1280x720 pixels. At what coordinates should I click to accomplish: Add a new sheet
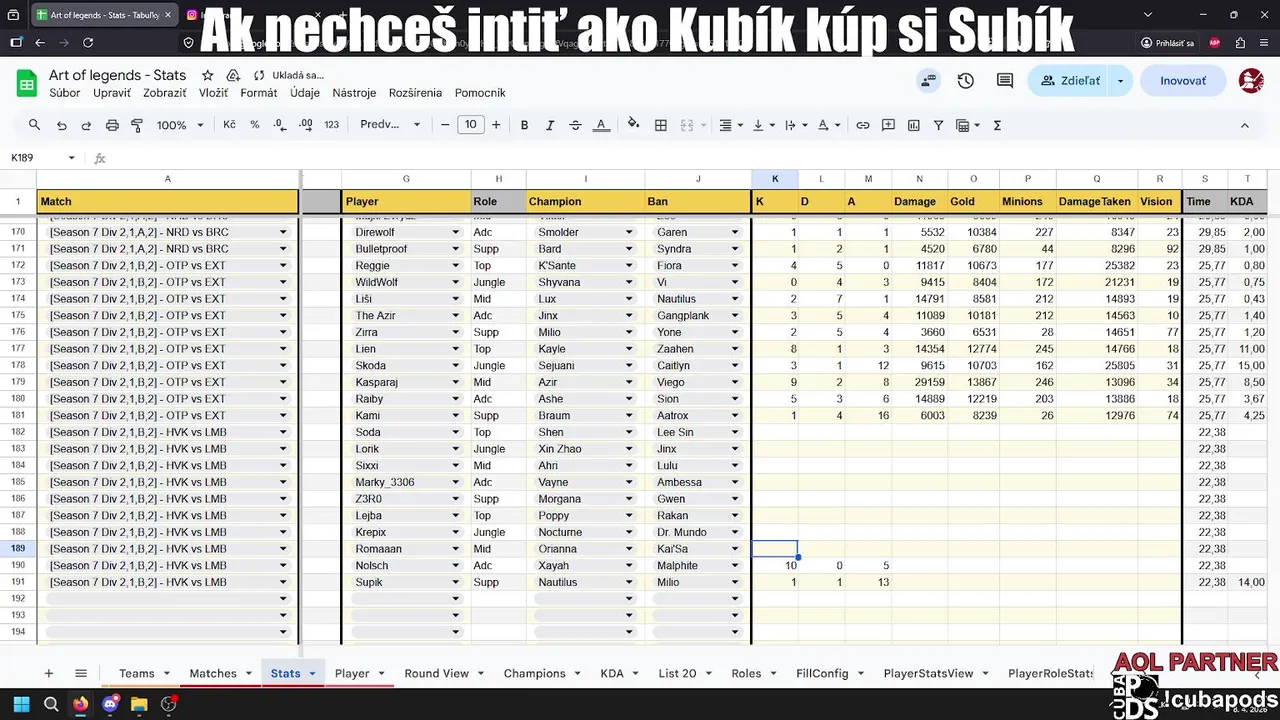48,674
